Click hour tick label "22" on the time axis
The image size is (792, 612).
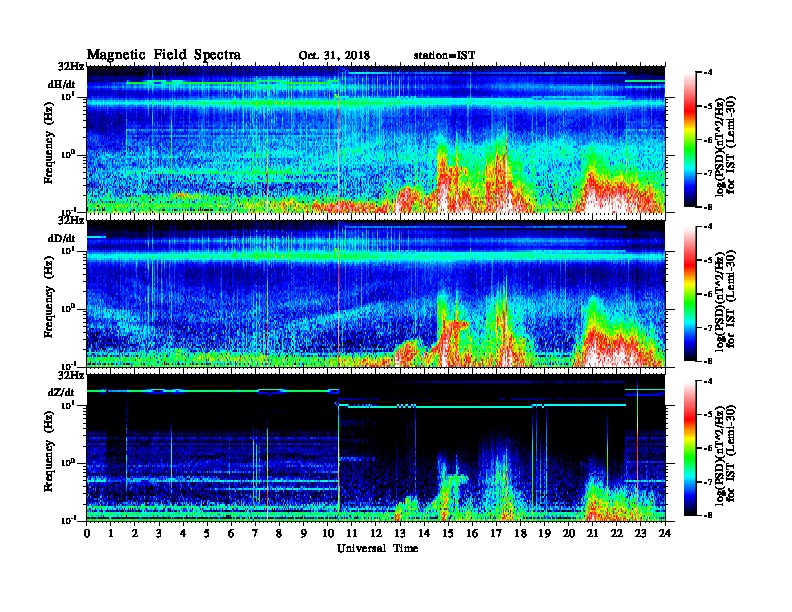617,533
